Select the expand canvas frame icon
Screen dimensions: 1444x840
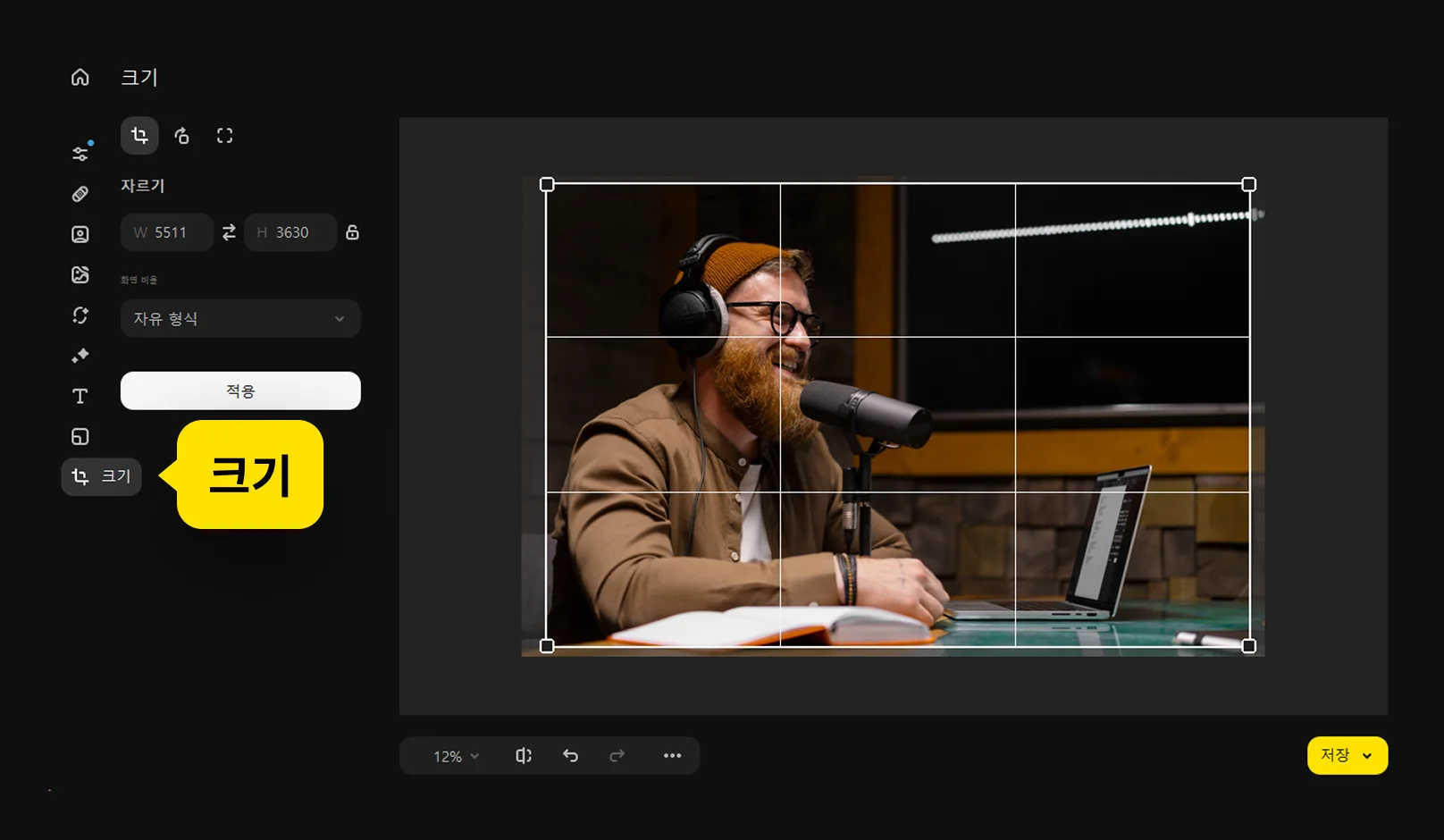224,136
